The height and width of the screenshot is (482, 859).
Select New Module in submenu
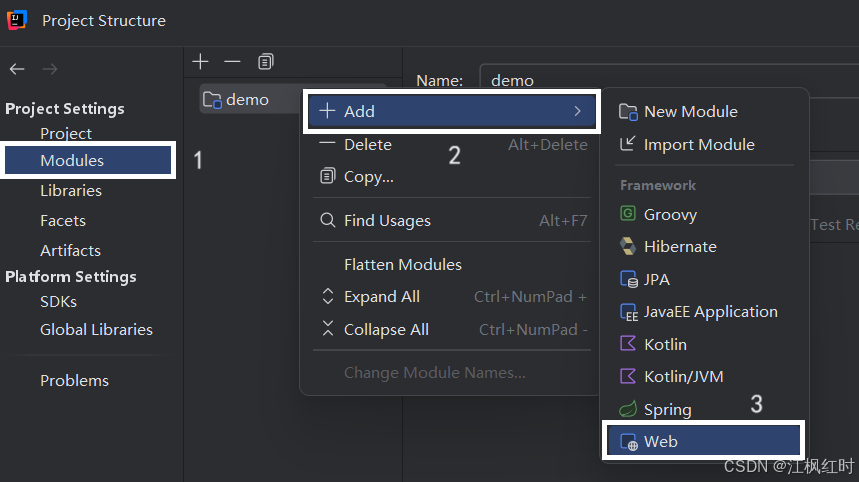(703, 112)
